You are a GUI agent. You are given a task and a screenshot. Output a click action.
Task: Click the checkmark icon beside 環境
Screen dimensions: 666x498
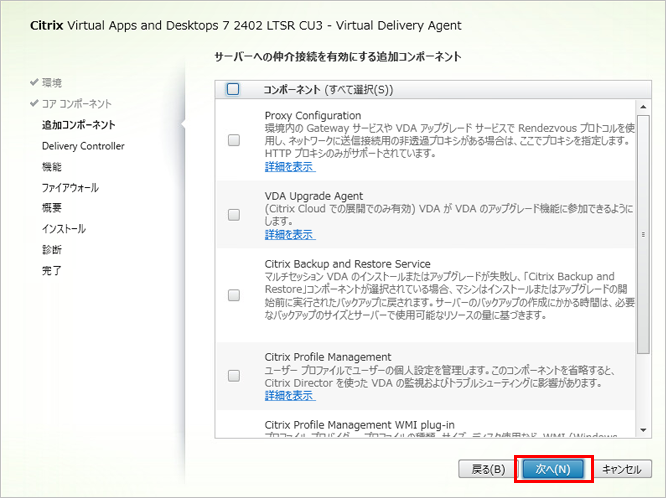(x=35, y=82)
